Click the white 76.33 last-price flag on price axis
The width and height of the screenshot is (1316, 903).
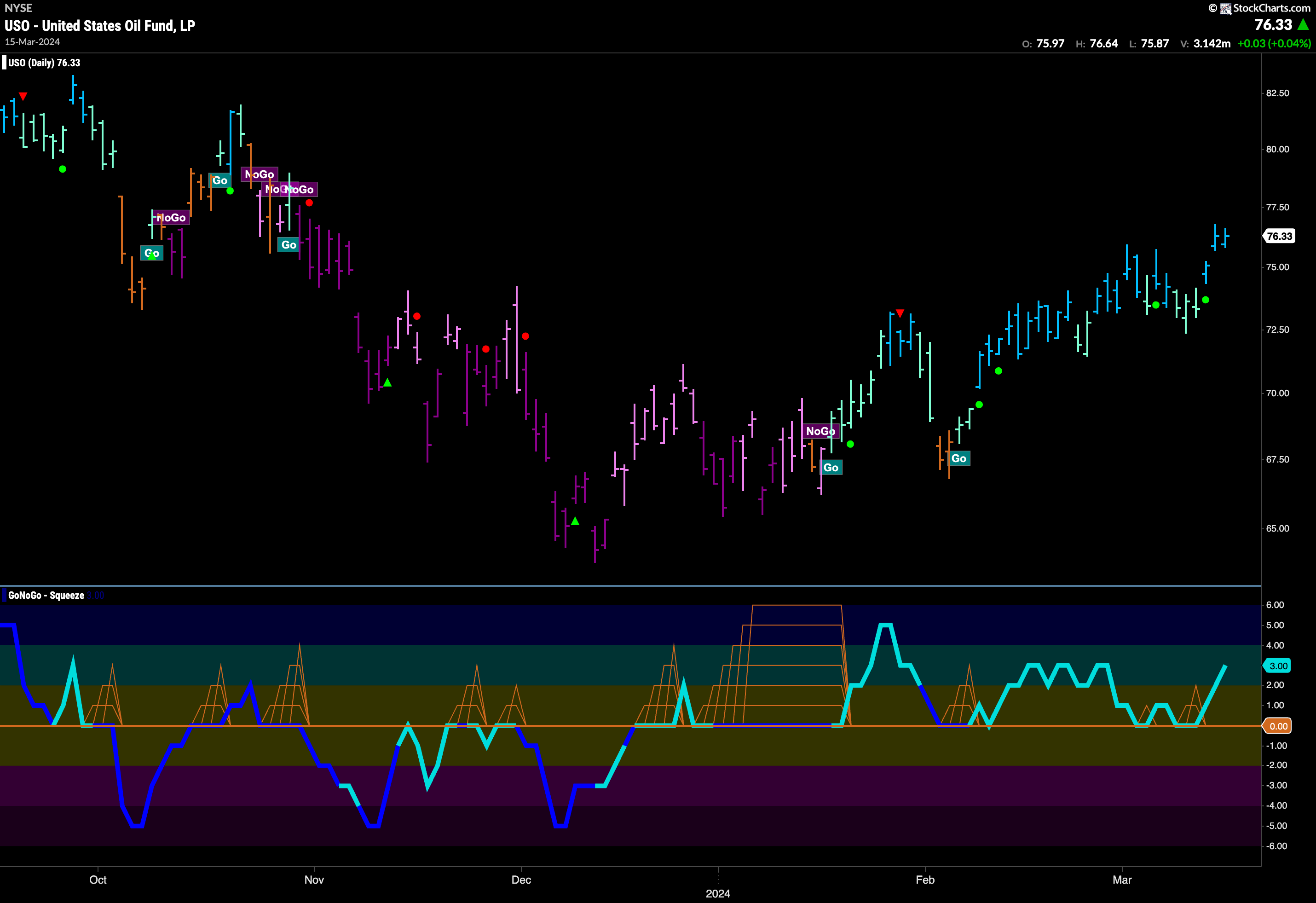tap(1279, 236)
